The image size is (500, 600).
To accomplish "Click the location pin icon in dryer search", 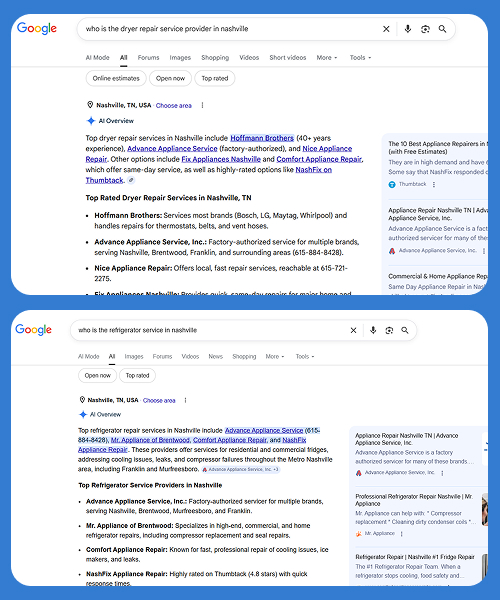I will pyautogui.click(x=90, y=104).
